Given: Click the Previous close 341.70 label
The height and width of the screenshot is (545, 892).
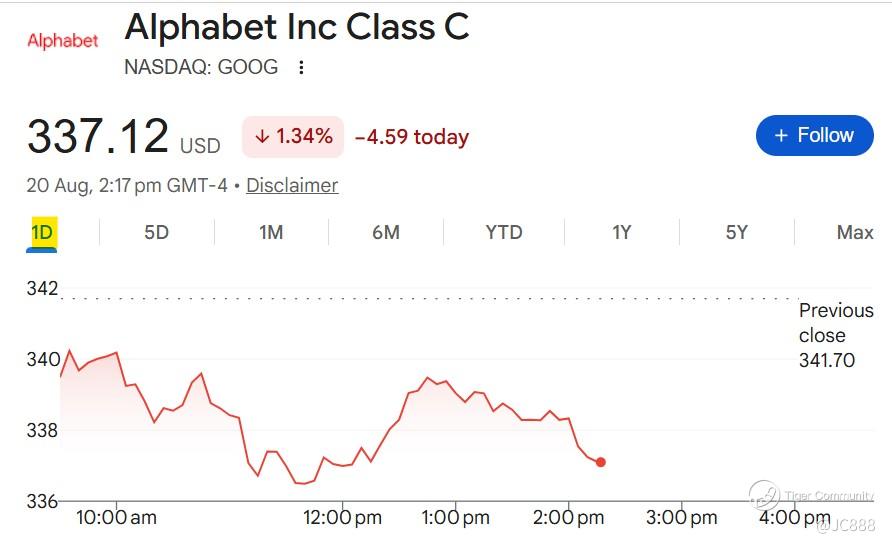Looking at the screenshot, I should click(836, 335).
